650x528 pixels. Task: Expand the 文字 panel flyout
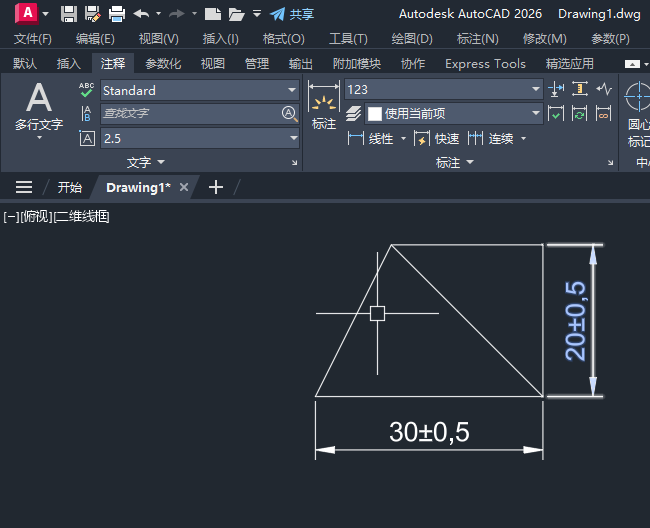pos(146,162)
